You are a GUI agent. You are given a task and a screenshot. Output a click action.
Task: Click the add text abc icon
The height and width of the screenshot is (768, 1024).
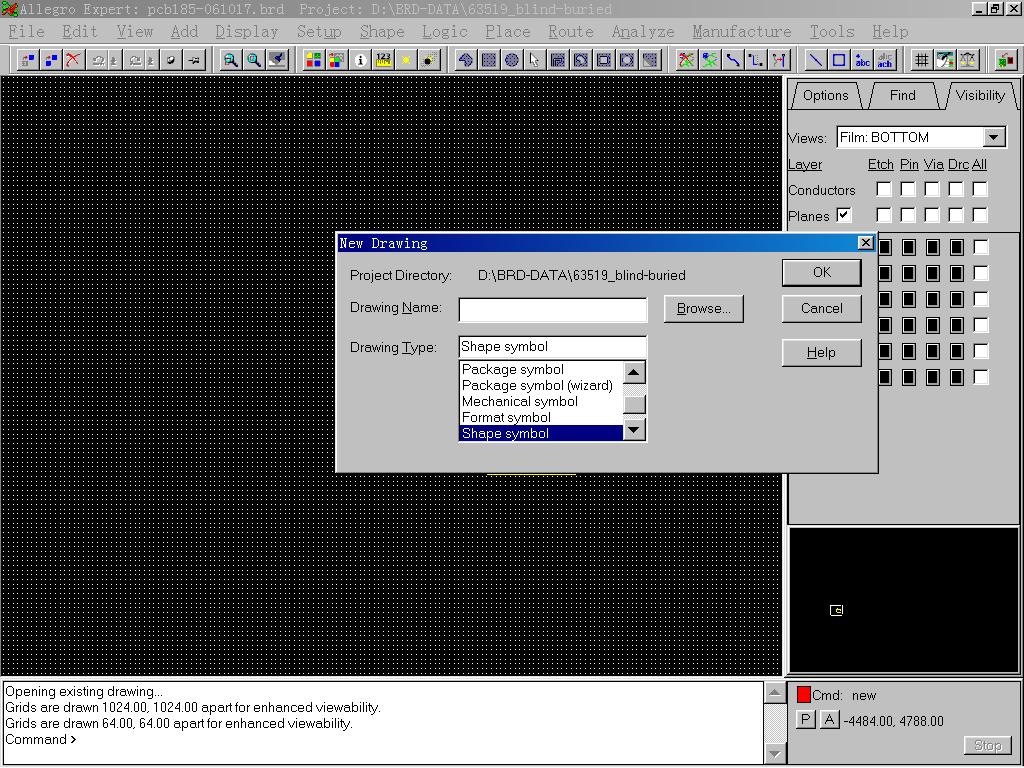pyautogui.click(x=862, y=60)
